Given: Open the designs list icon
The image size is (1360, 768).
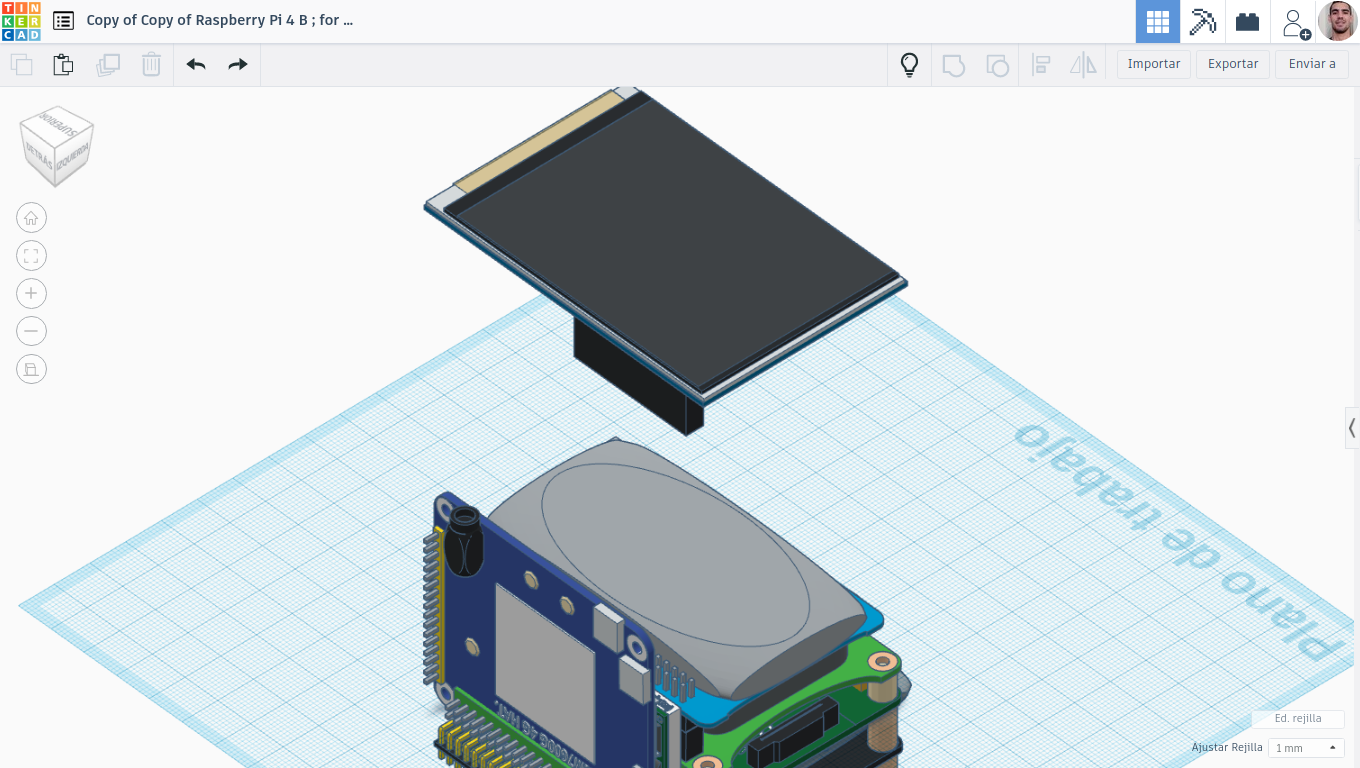Looking at the screenshot, I should (x=63, y=20).
